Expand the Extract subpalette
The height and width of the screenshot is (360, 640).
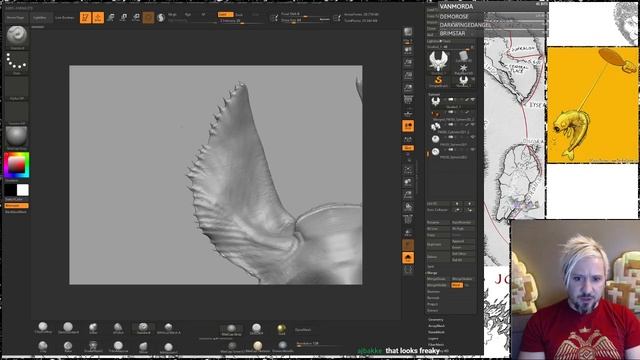tap(433, 311)
